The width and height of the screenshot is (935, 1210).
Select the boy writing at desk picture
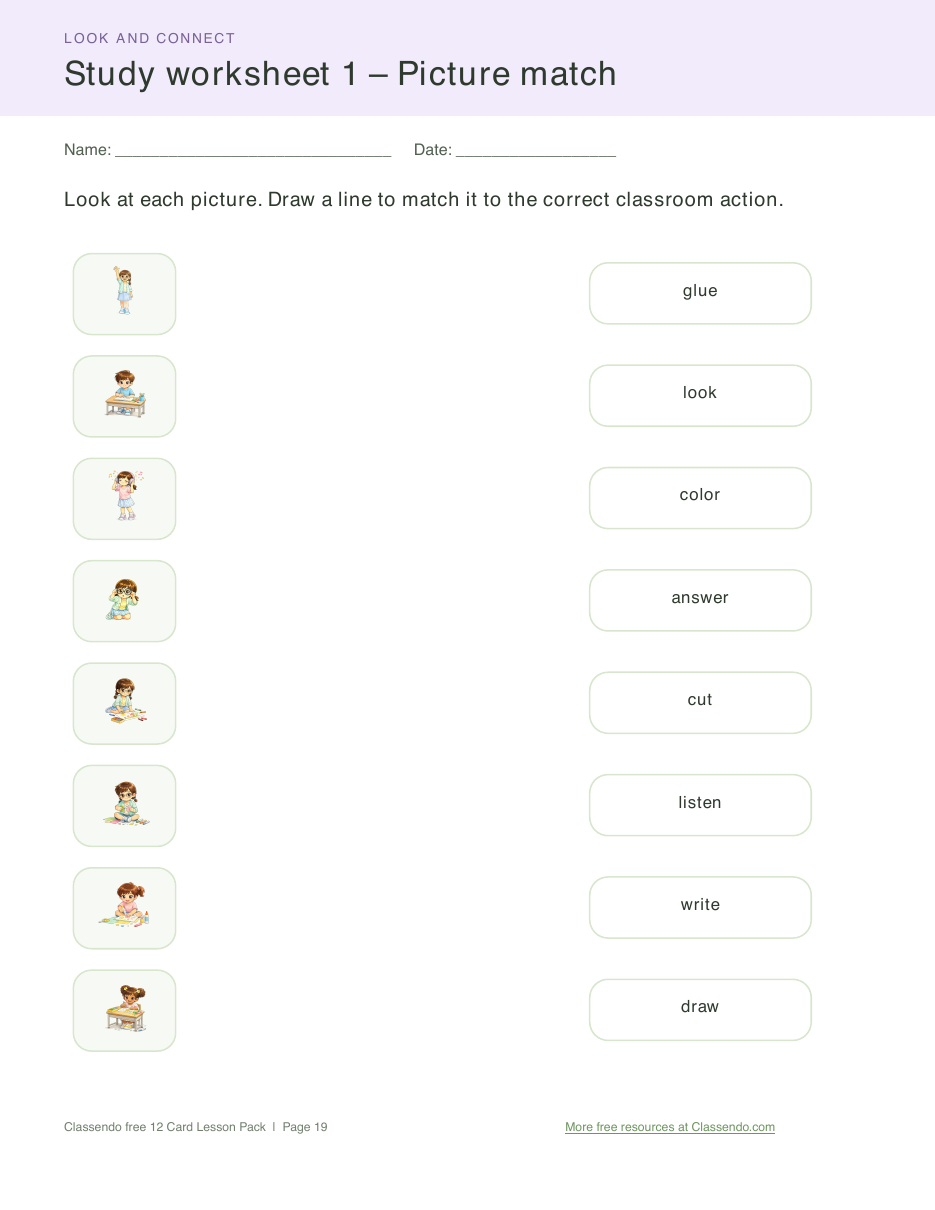pos(124,396)
